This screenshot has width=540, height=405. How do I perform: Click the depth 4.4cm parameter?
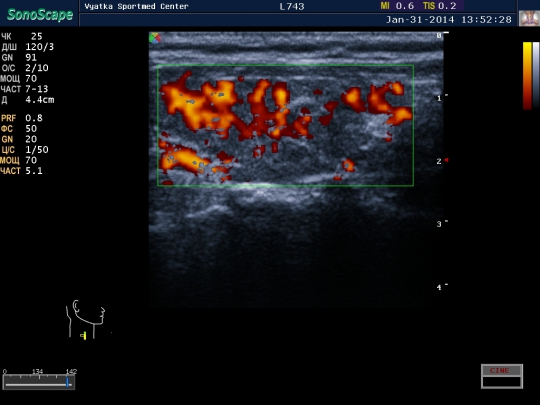point(28,100)
